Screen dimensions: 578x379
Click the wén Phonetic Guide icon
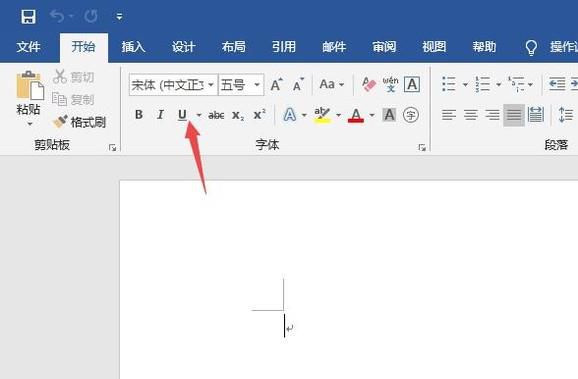[390, 85]
